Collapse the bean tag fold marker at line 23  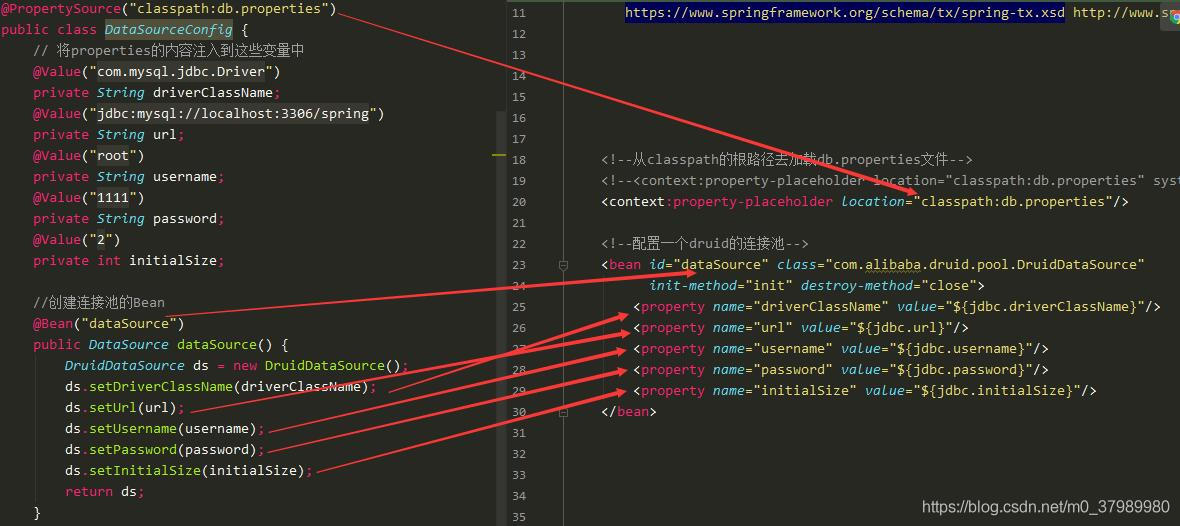563,265
